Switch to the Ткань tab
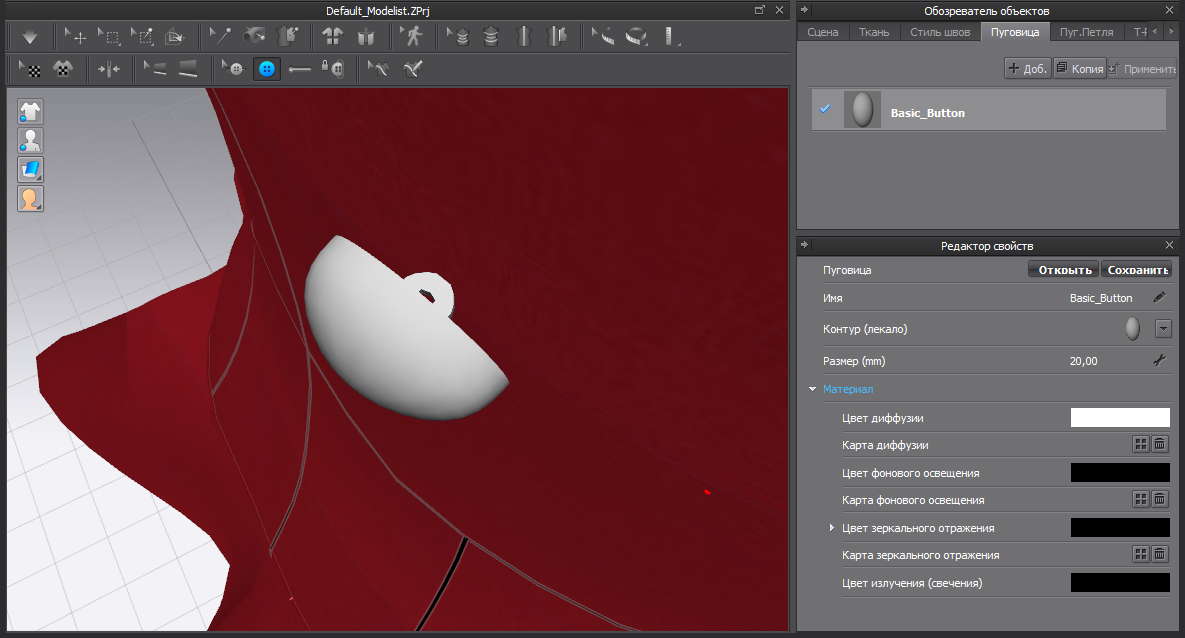Screen dimensions: 1185x638 [873, 32]
